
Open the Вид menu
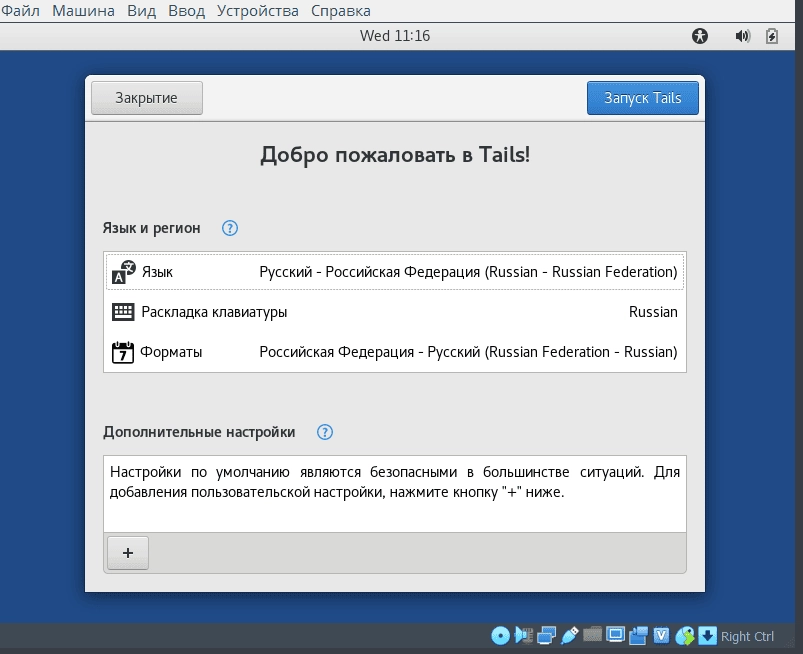click(141, 10)
